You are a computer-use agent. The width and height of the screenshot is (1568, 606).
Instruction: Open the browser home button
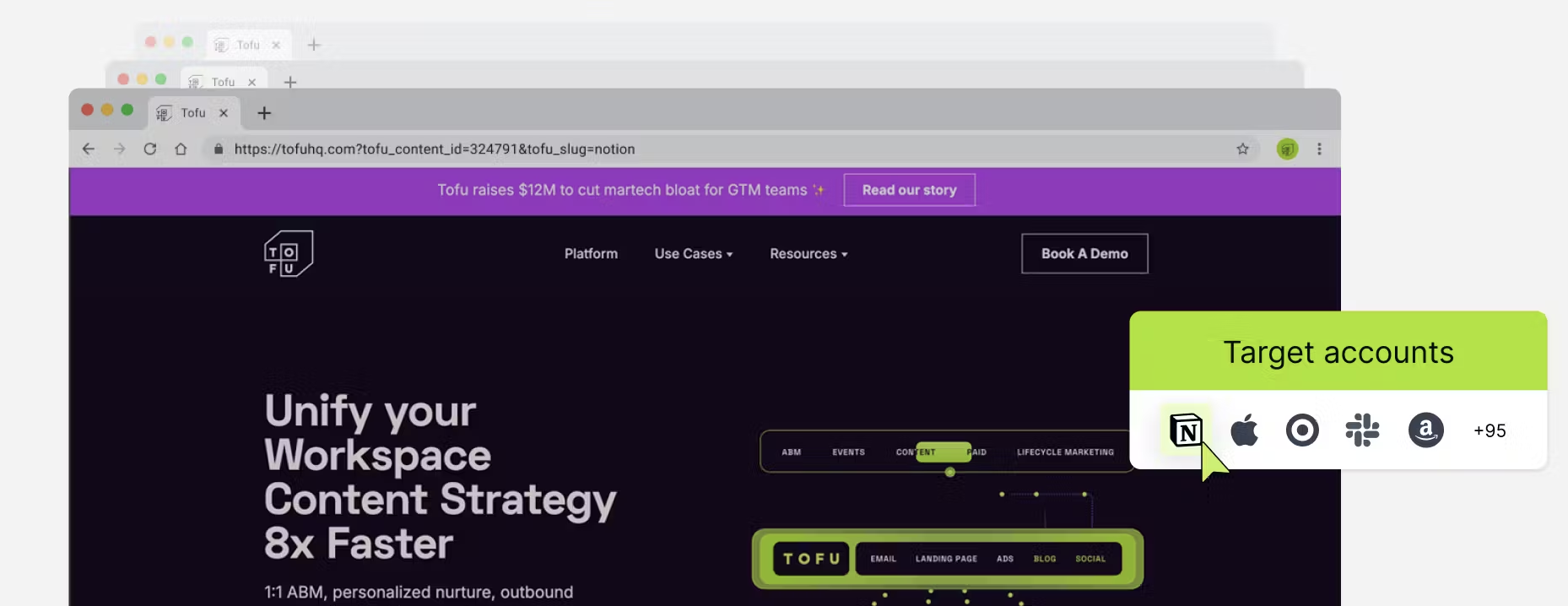point(181,149)
